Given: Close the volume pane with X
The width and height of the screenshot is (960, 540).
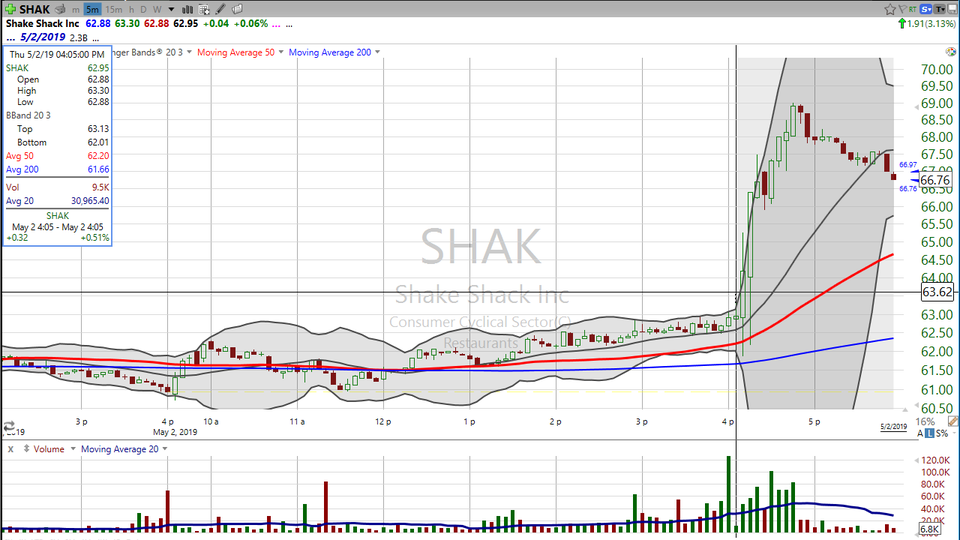Looking at the screenshot, I should coord(10,449).
